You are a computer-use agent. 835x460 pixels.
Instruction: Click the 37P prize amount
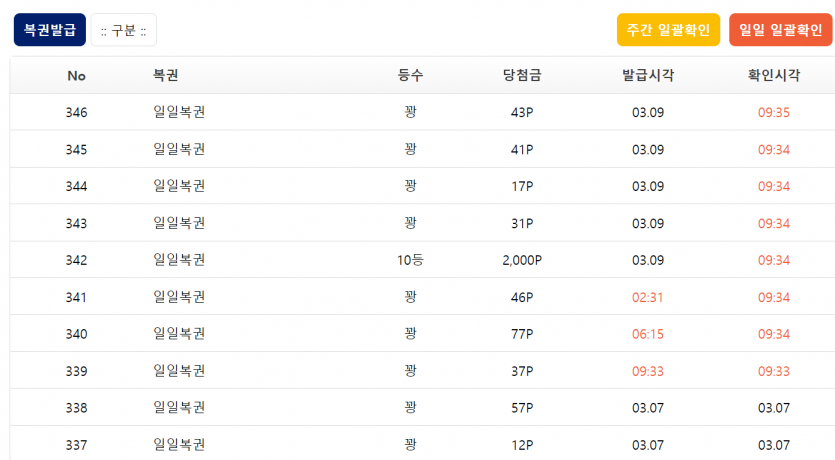click(x=522, y=371)
